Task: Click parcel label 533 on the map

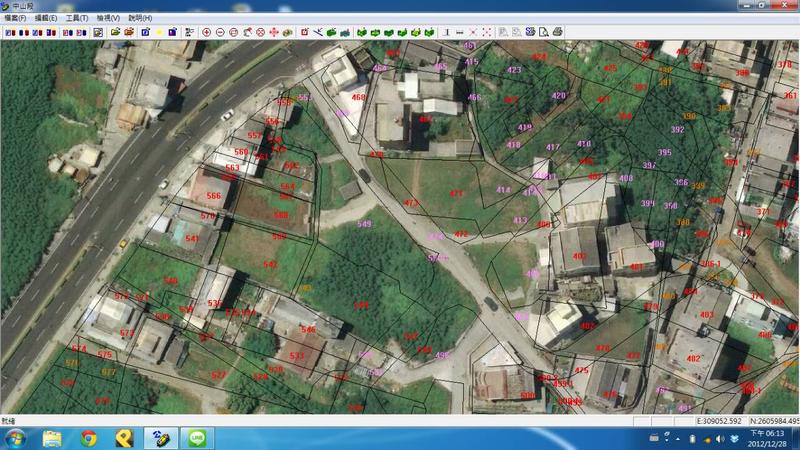Action: coord(297,356)
